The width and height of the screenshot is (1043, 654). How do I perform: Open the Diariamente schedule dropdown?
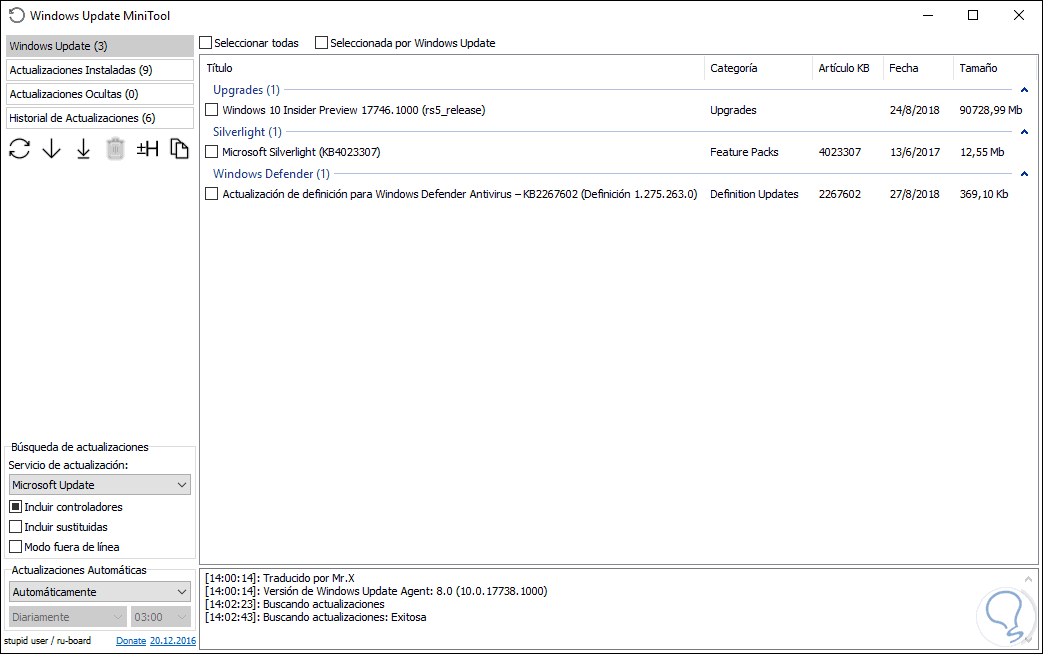point(68,617)
